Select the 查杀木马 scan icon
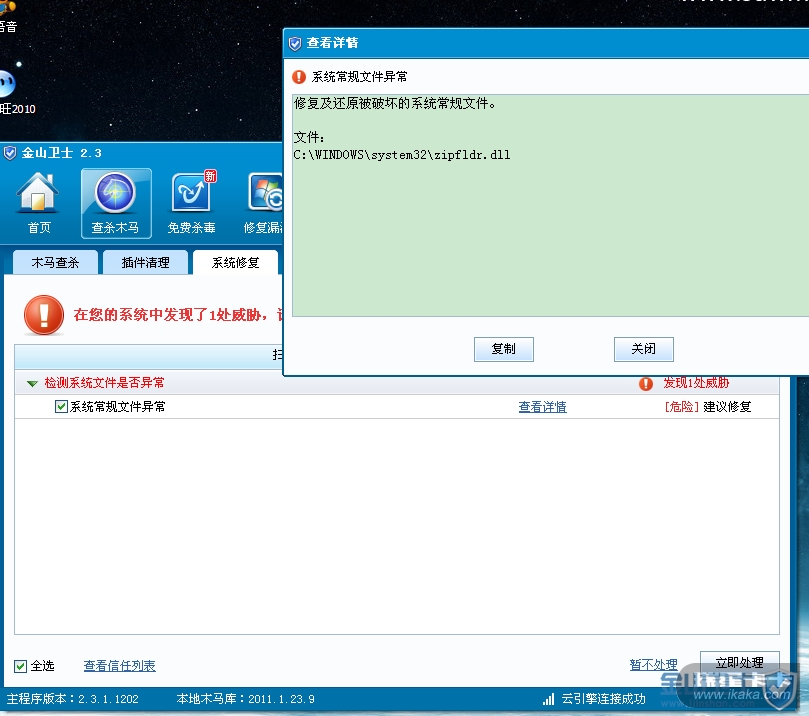This screenshot has width=809, height=716. click(x=116, y=204)
